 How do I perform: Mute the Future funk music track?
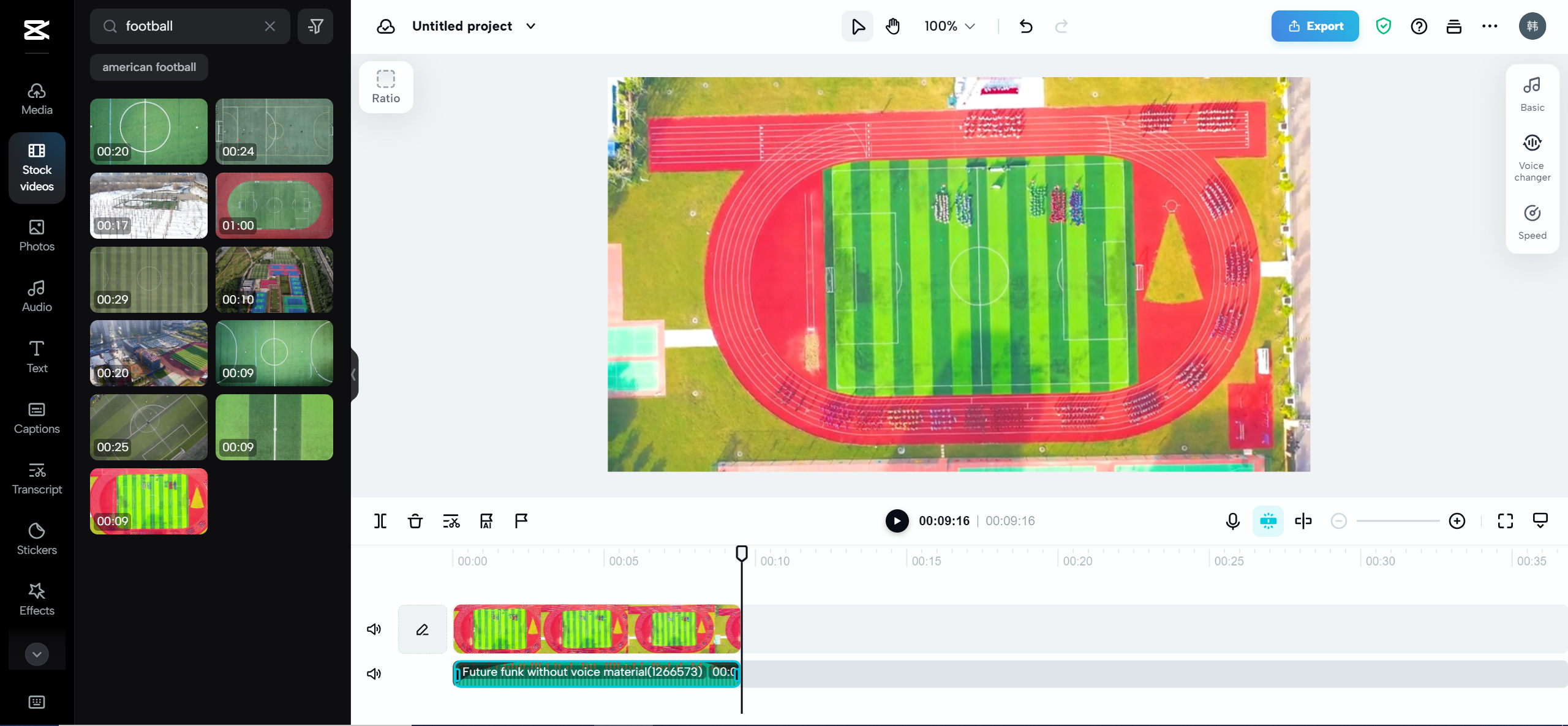click(x=374, y=673)
